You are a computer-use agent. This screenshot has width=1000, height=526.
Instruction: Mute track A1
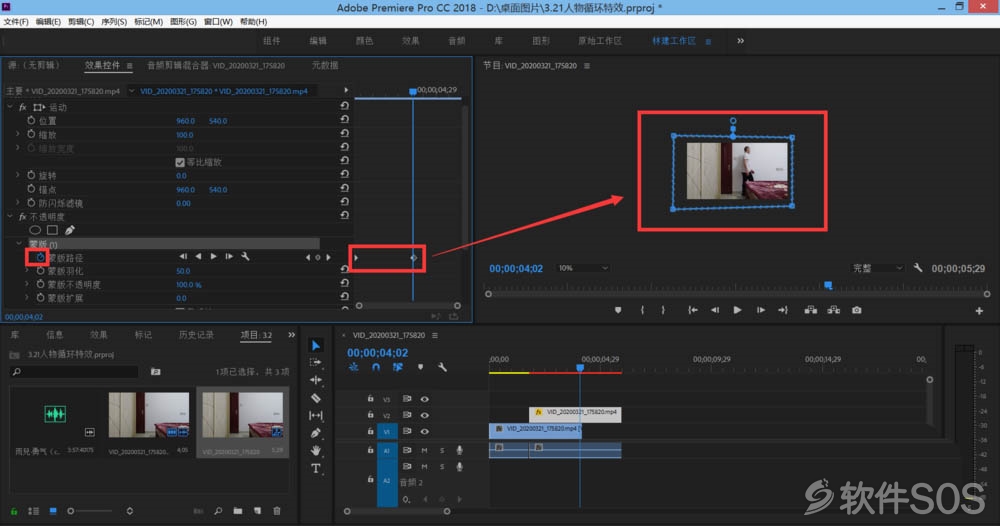click(424, 450)
